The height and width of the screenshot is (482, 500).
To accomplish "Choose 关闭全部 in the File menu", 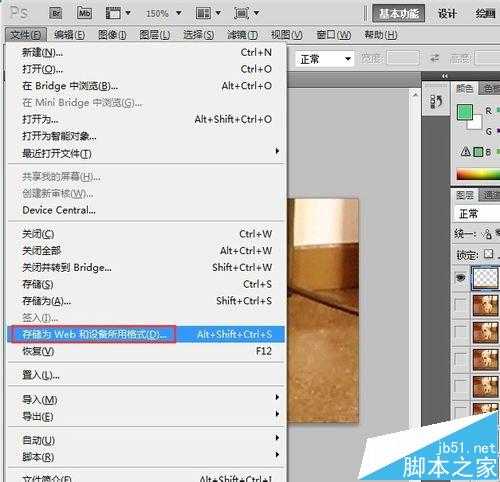I will tap(146, 250).
